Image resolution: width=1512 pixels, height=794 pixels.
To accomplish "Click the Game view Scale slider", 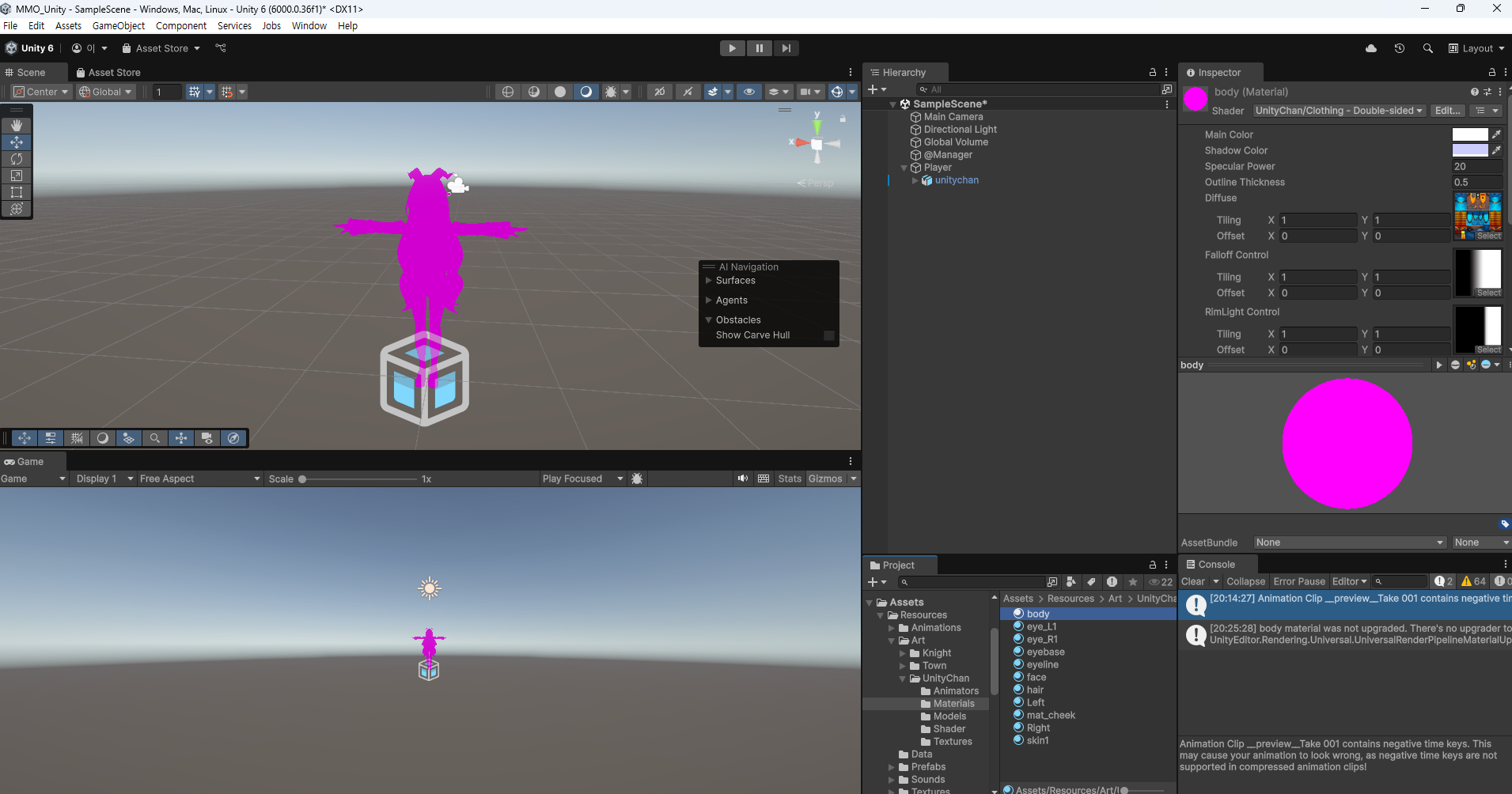I will coord(358,479).
